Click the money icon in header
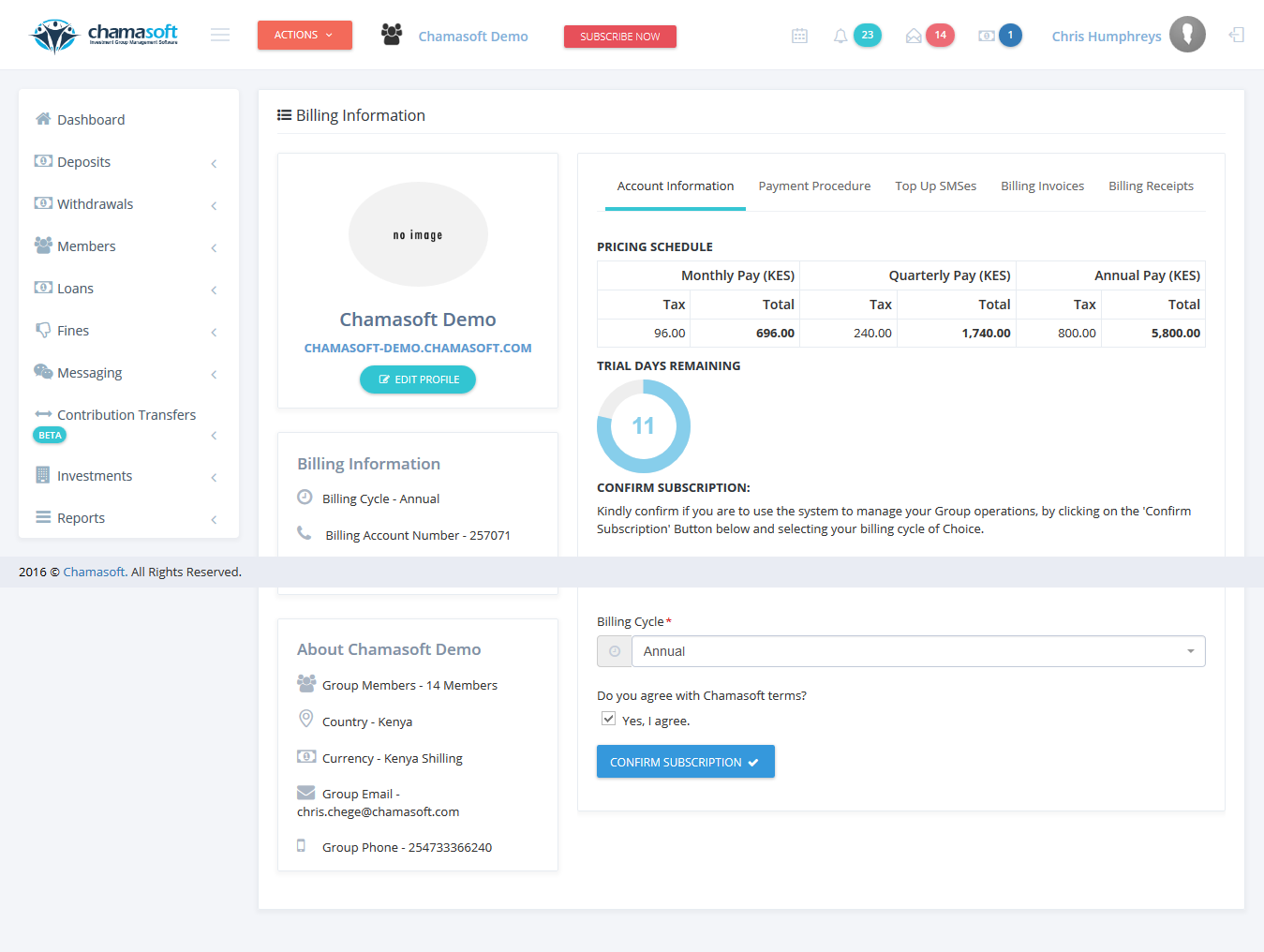 [x=987, y=36]
